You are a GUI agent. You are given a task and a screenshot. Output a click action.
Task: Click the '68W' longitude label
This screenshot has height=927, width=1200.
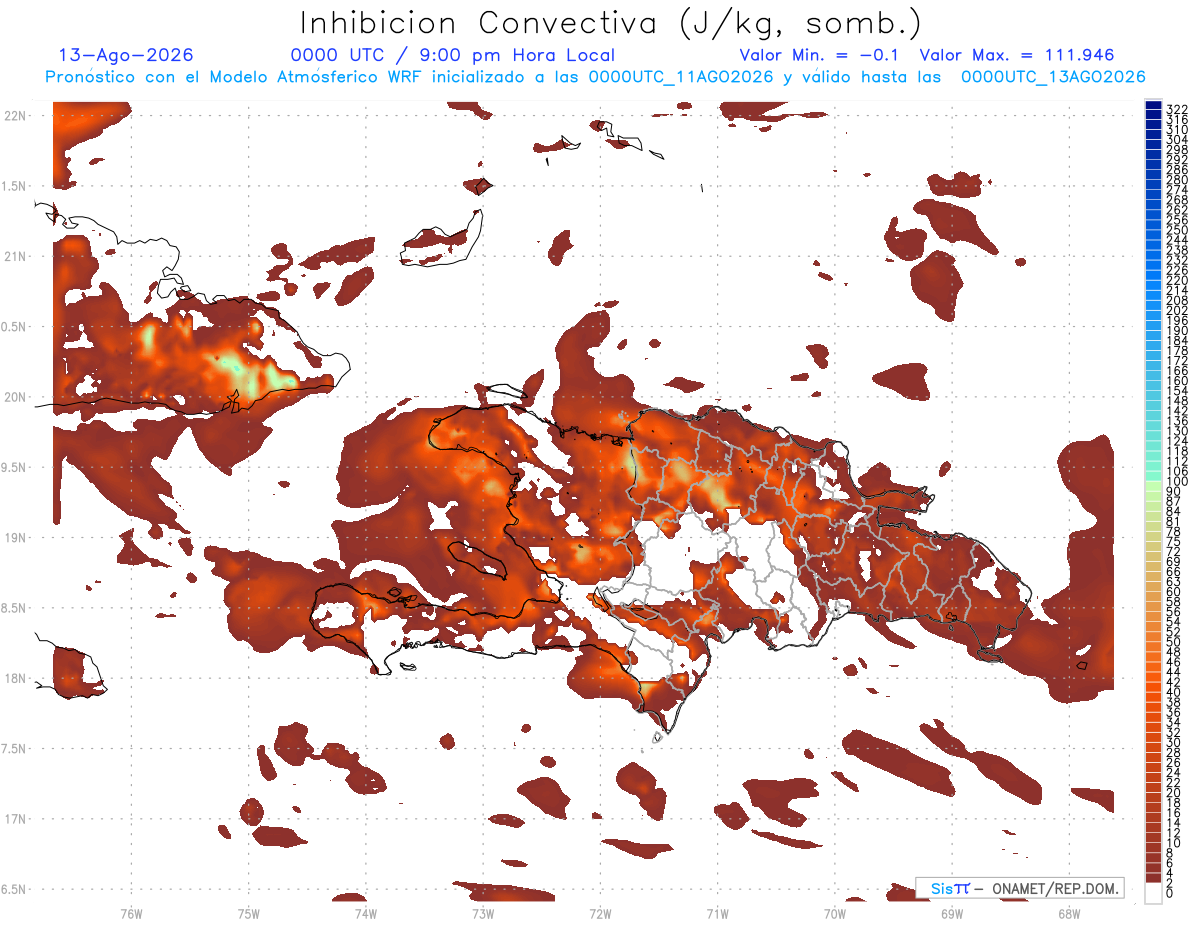[1069, 913]
